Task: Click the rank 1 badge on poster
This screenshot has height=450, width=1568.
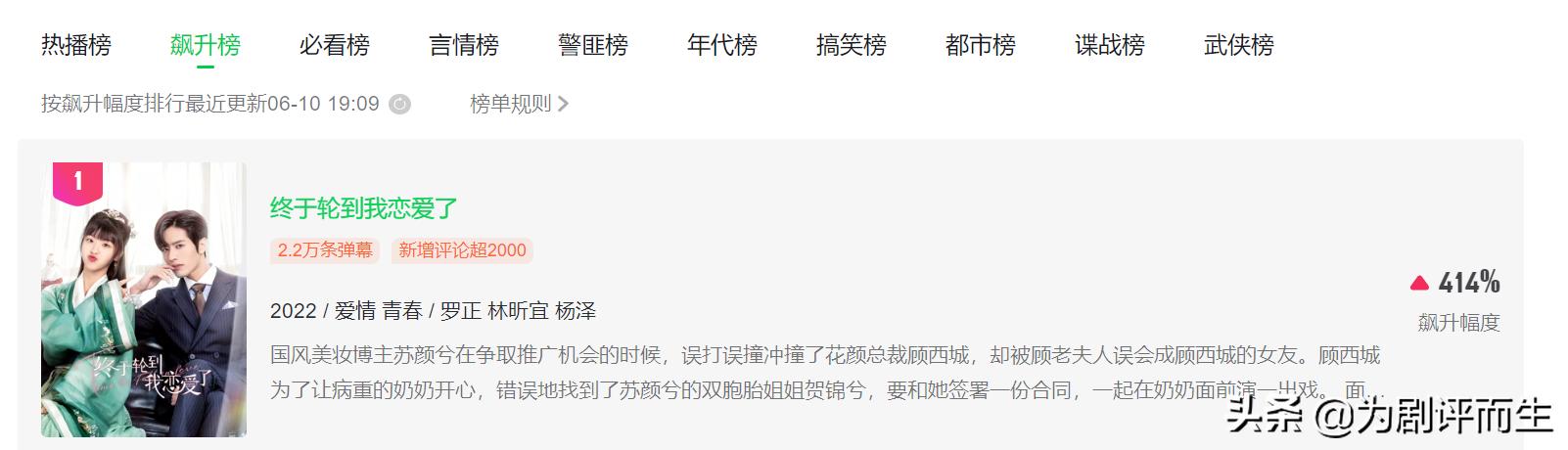Action: click(x=78, y=183)
